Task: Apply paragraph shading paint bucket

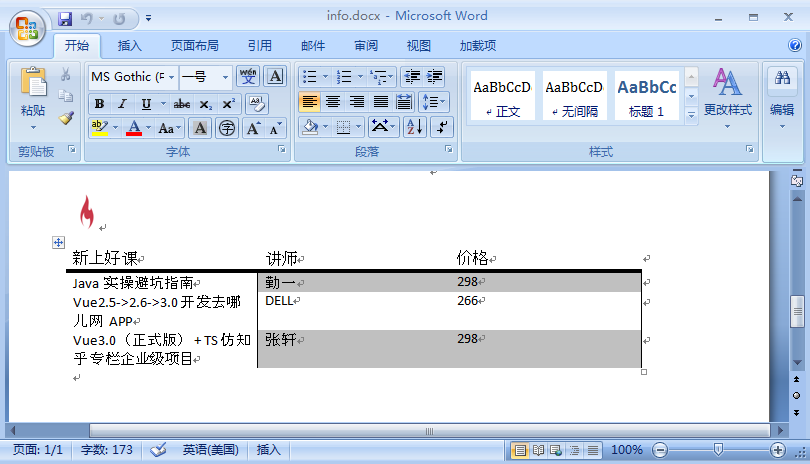Action: (x=311, y=127)
